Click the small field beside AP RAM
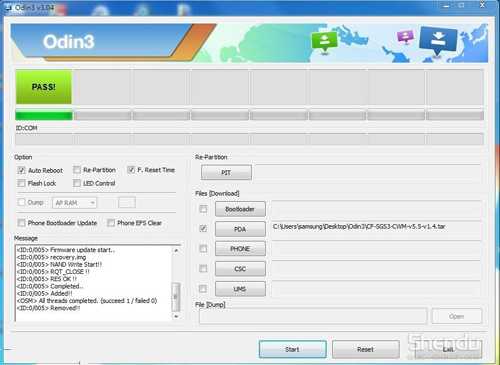Viewport: 500px width, 365px height. [127, 202]
